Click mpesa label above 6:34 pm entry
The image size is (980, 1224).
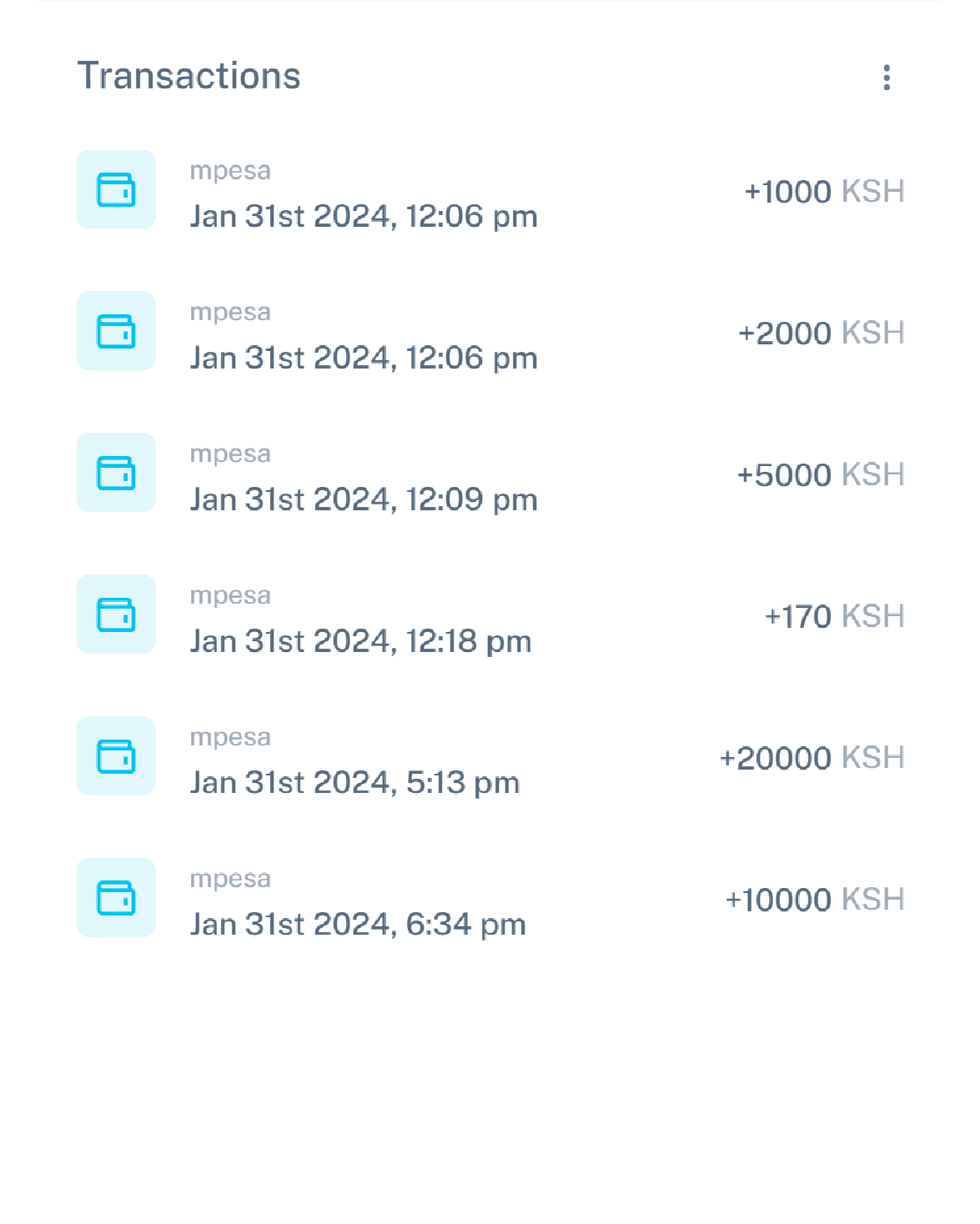click(x=230, y=880)
